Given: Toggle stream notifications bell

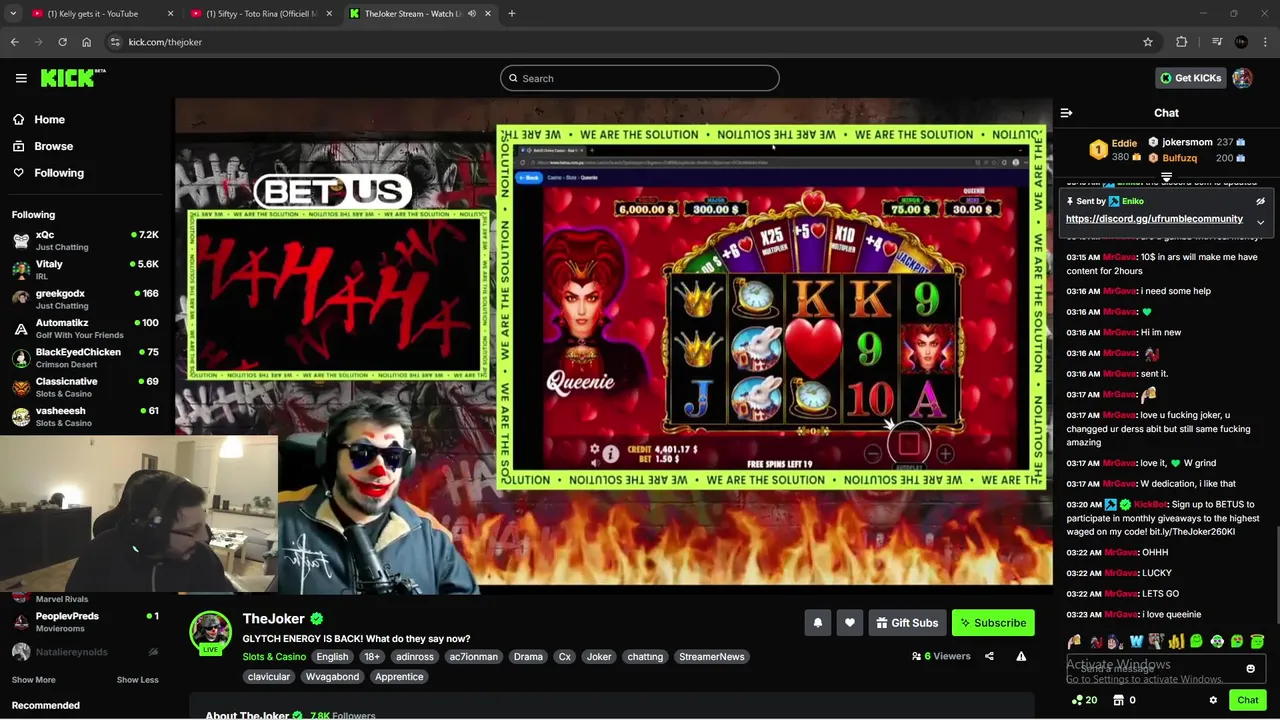Looking at the screenshot, I should coord(817,623).
